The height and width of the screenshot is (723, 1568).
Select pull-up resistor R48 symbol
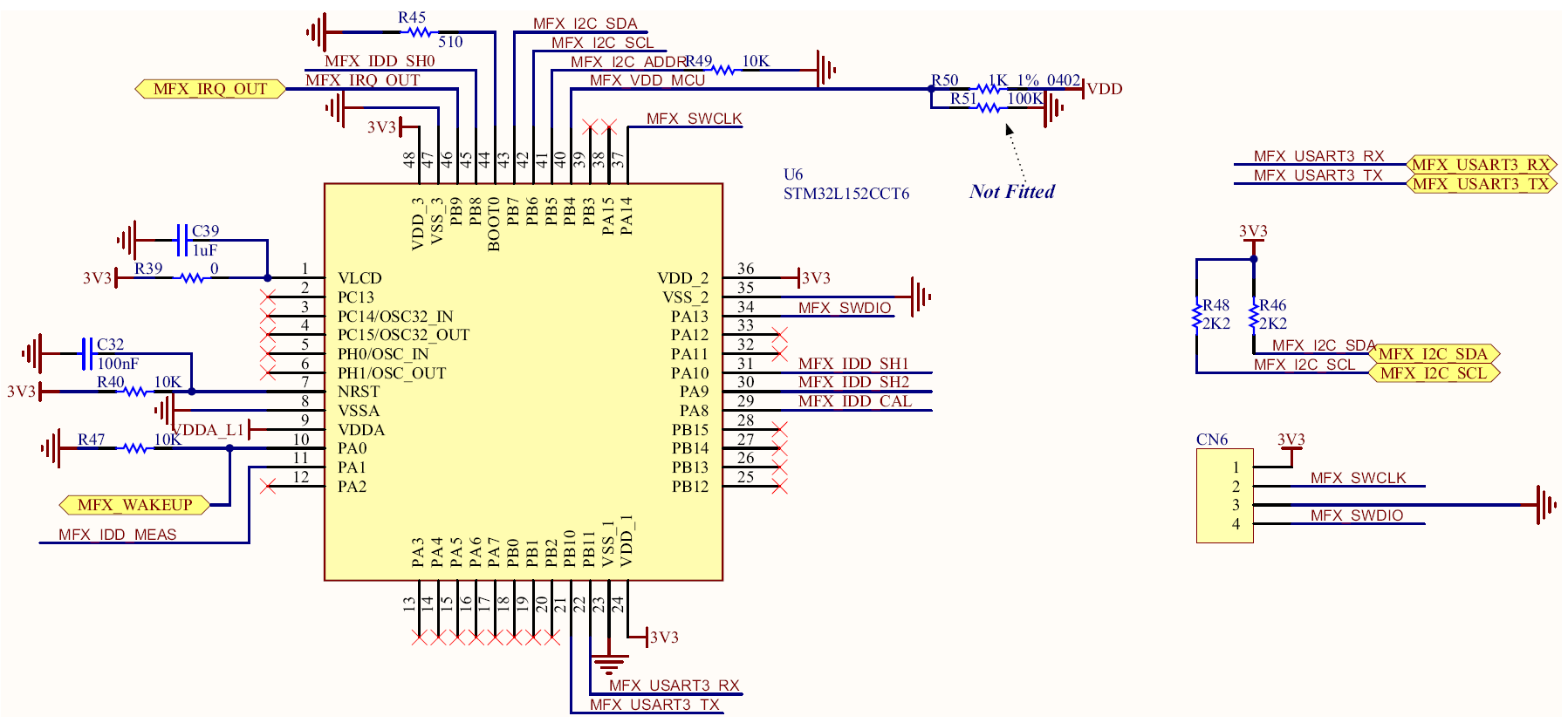(x=1196, y=316)
